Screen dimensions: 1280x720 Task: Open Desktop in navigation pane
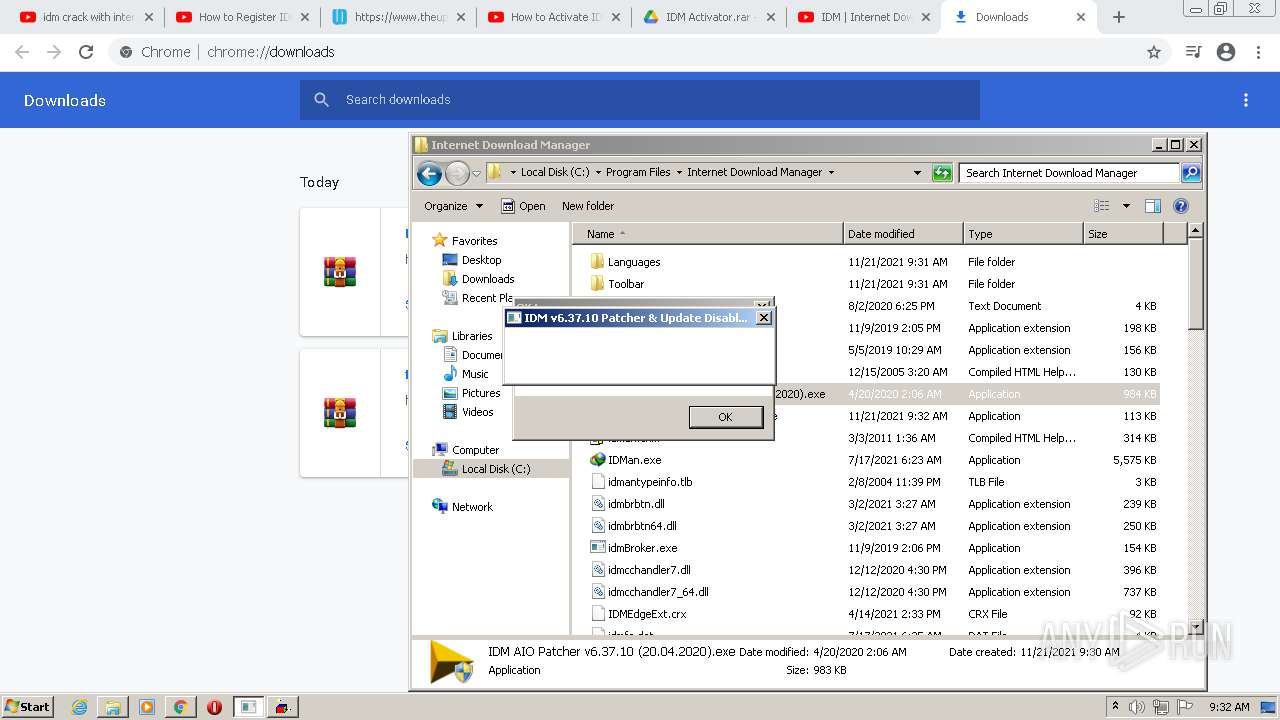[481, 260]
